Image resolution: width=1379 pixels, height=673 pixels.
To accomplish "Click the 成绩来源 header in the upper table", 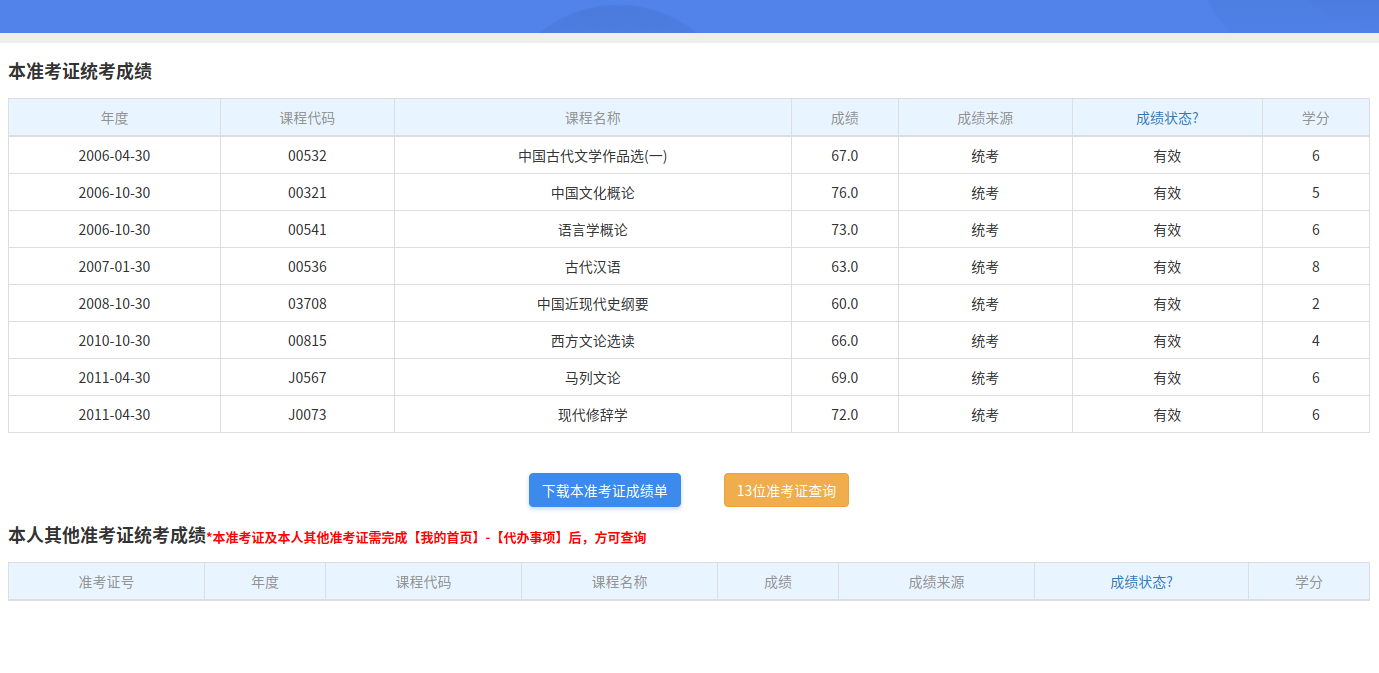I will pos(984,118).
